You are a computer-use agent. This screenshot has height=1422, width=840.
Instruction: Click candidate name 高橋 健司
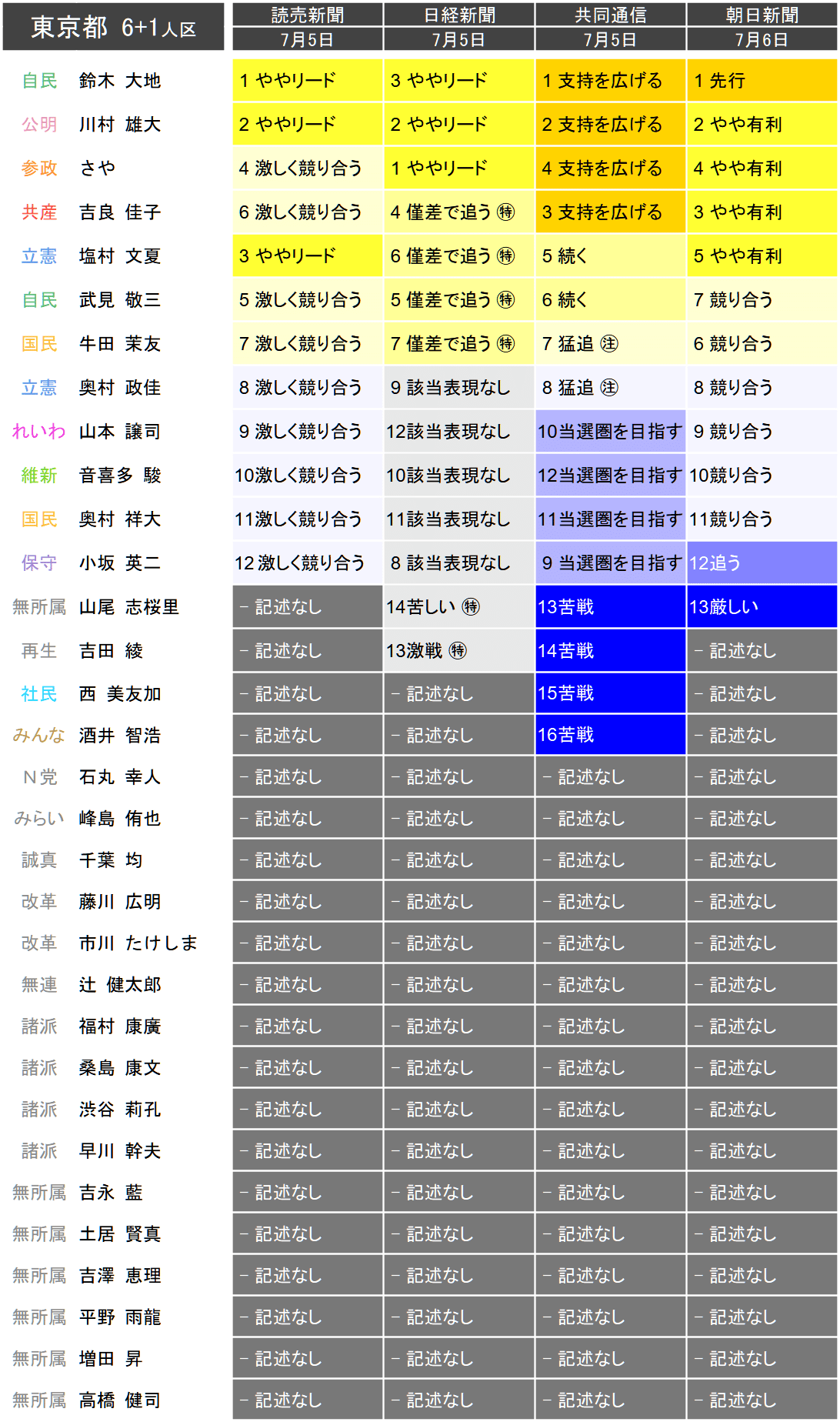pyautogui.click(x=120, y=1400)
